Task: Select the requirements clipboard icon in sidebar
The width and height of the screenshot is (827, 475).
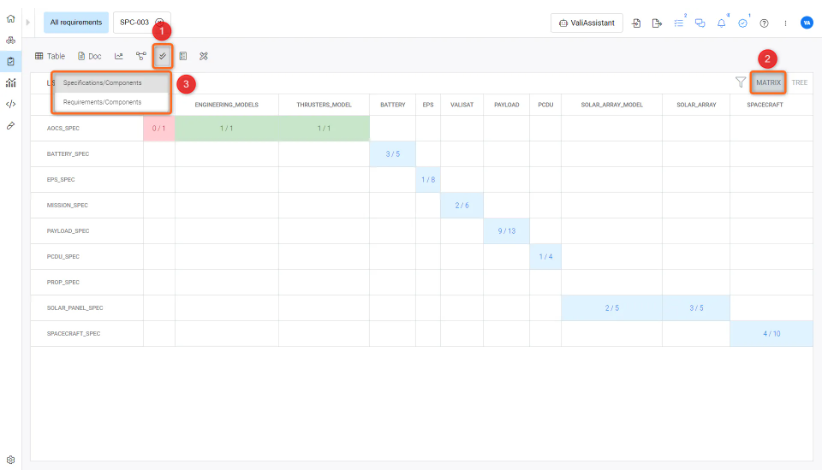Action: click(11, 62)
